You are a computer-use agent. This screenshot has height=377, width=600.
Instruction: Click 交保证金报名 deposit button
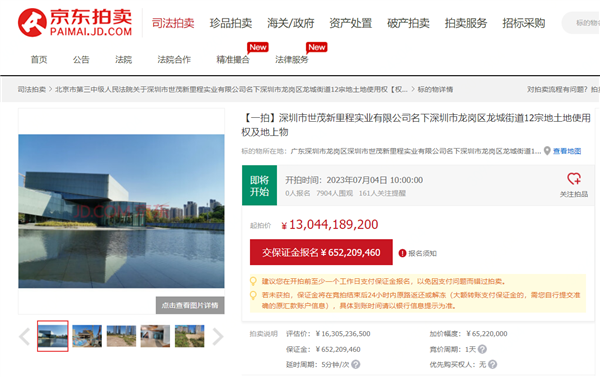coord(321,252)
